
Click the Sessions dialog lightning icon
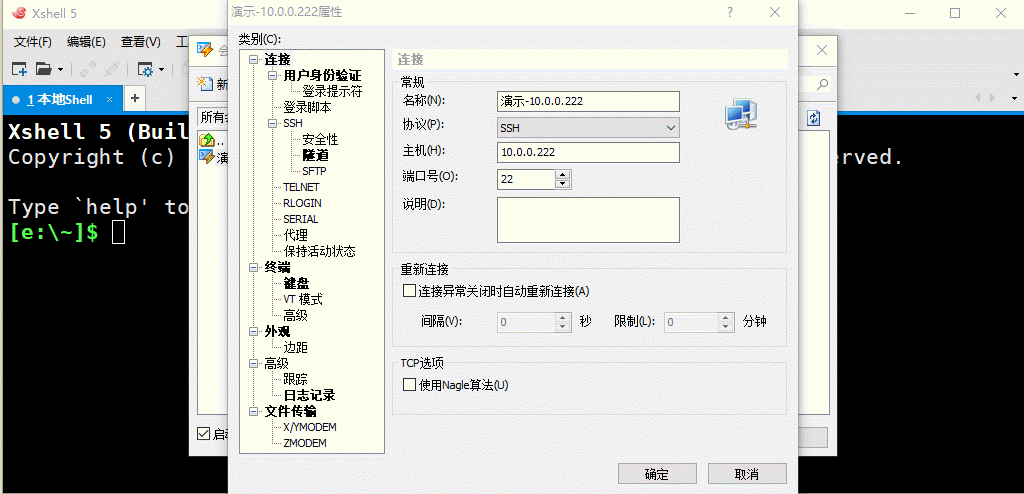point(206,50)
